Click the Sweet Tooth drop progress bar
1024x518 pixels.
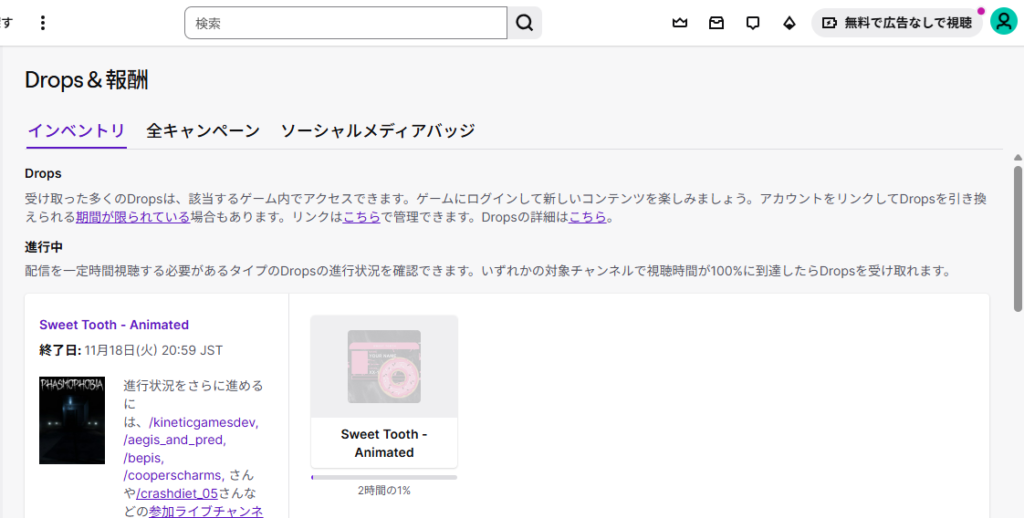(x=384, y=477)
